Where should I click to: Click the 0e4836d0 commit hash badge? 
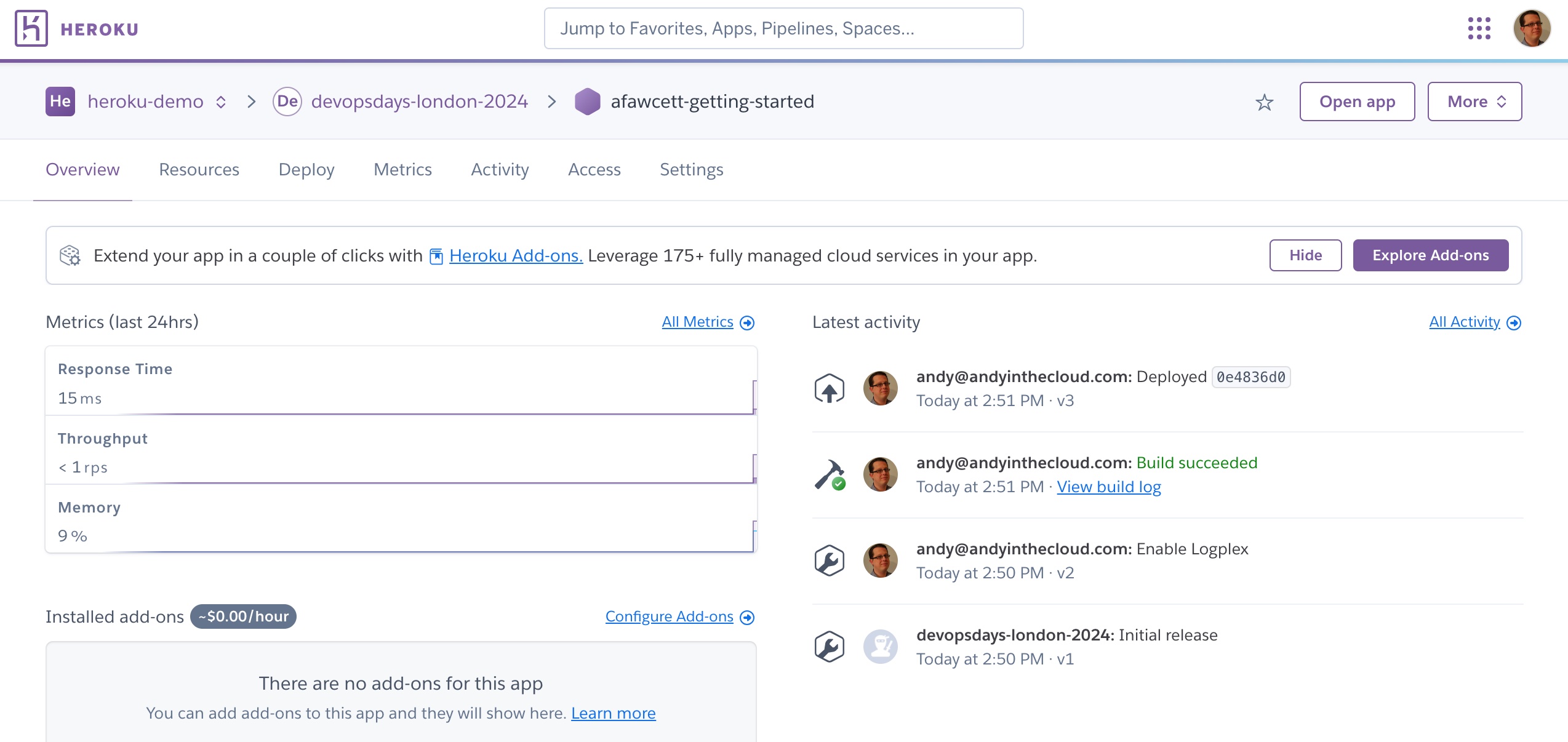tap(1250, 377)
